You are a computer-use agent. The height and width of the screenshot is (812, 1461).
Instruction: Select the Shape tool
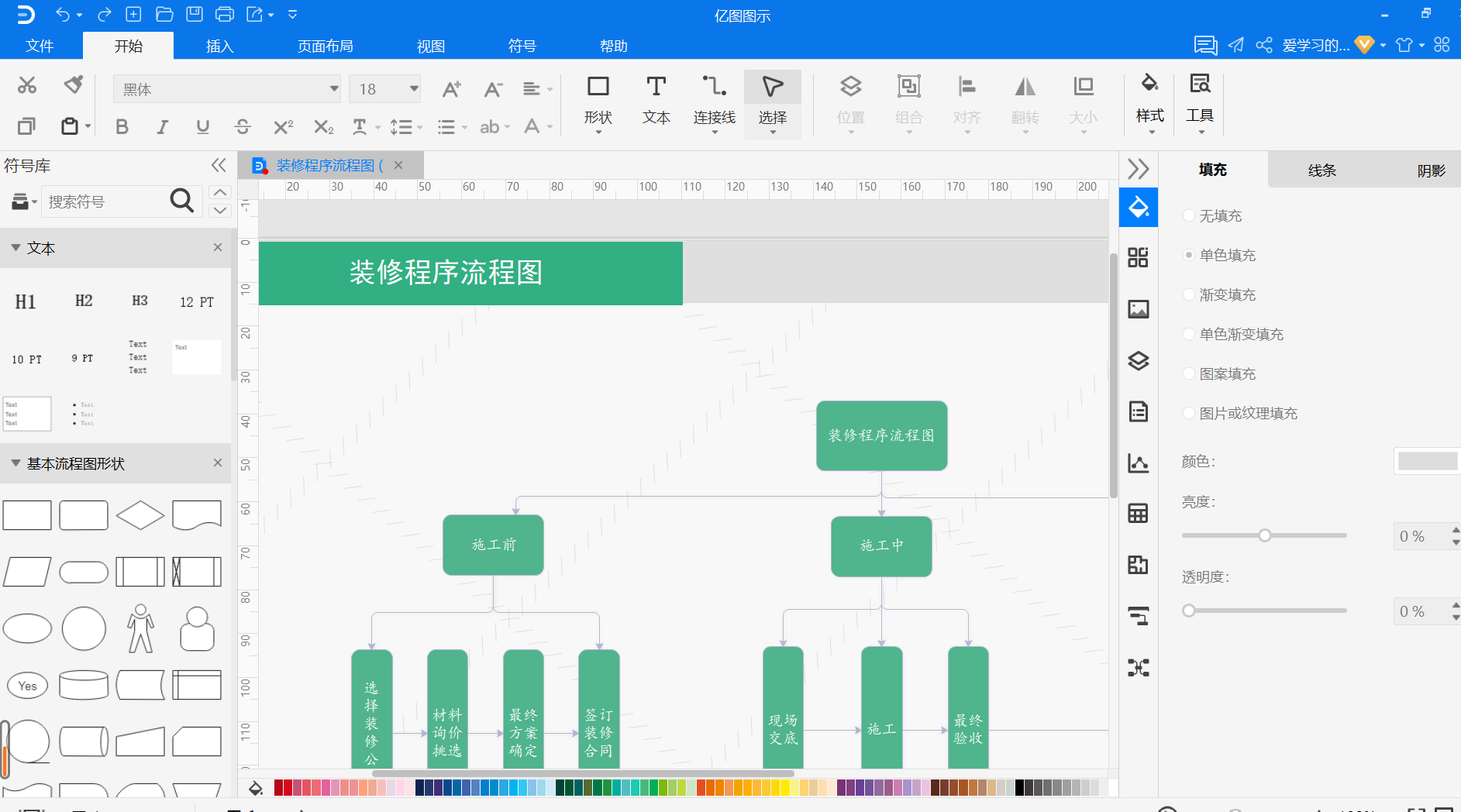tap(598, 101)
